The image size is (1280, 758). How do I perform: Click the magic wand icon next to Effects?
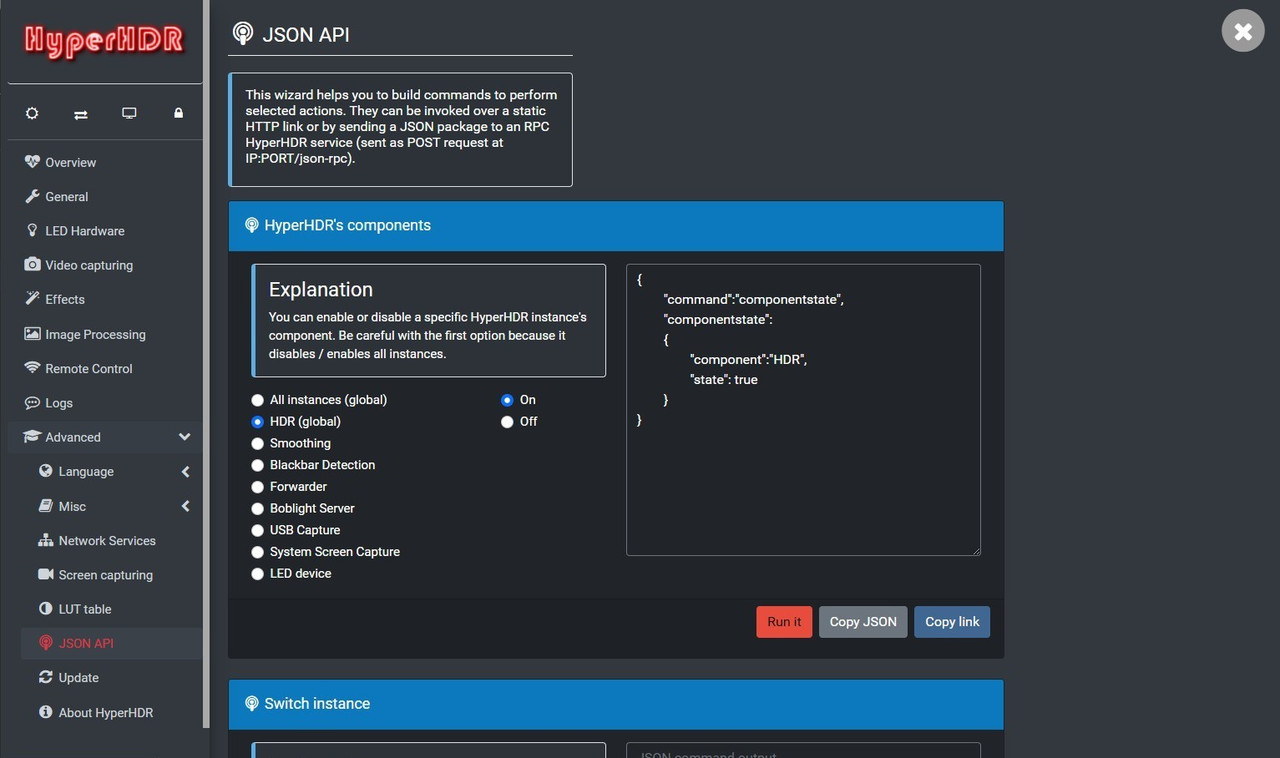click(x=32, y=299)
